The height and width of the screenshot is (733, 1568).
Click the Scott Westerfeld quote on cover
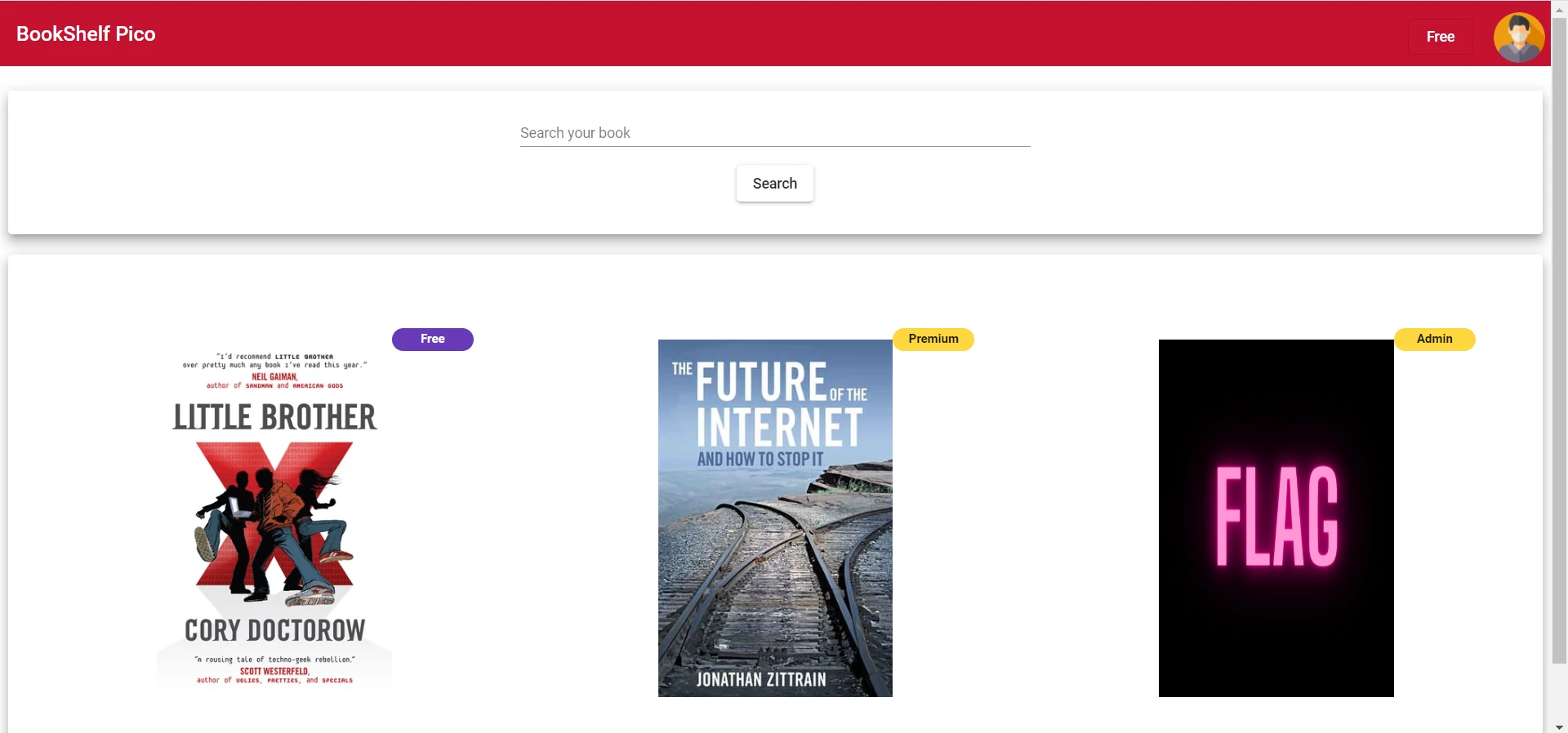click(x=274, y=669)
